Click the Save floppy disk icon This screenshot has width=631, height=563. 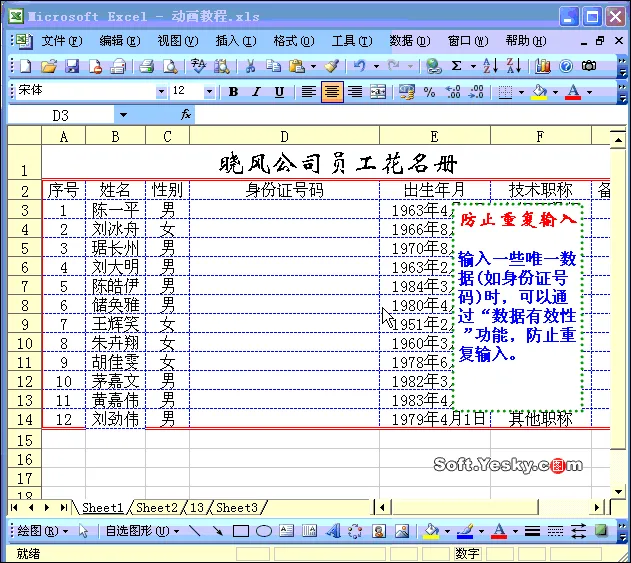pyautogui.click(x=72, y=66)
